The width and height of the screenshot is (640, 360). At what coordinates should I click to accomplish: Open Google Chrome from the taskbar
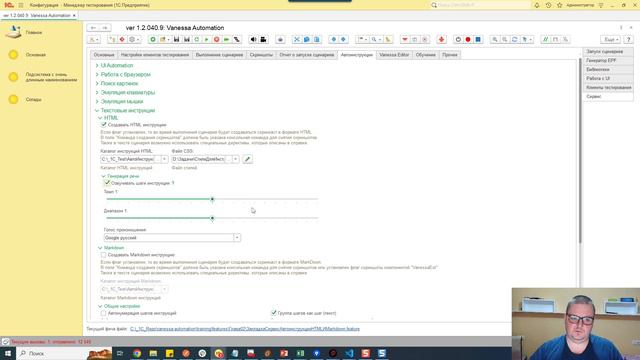click(137, 353)
